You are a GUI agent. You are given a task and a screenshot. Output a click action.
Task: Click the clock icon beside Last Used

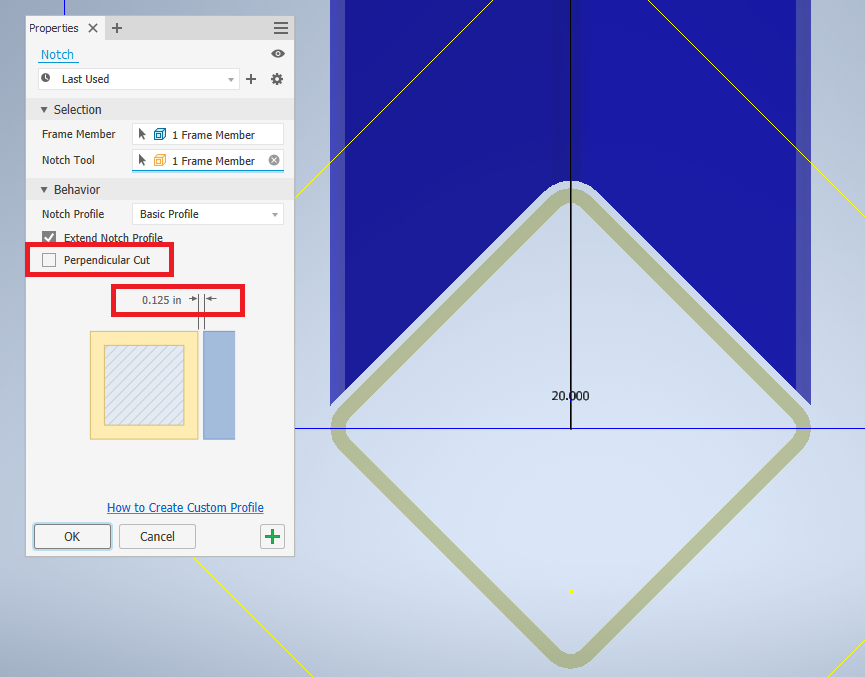45,78
